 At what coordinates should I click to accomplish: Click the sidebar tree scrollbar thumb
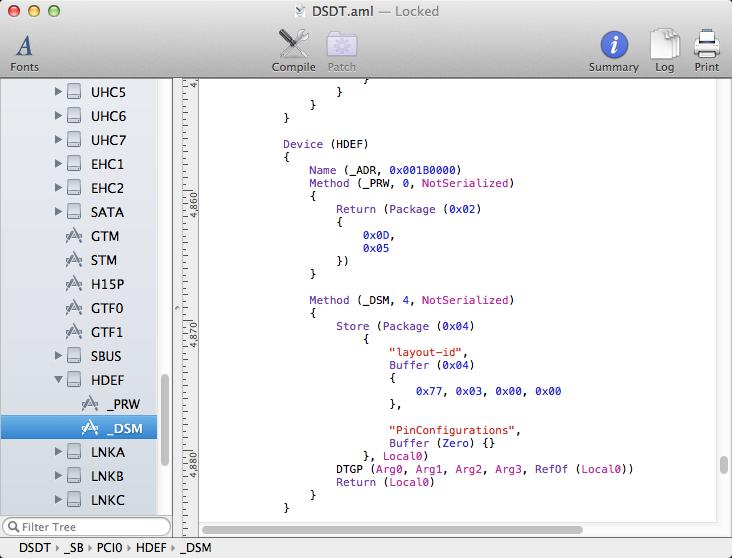click(165, 419)
